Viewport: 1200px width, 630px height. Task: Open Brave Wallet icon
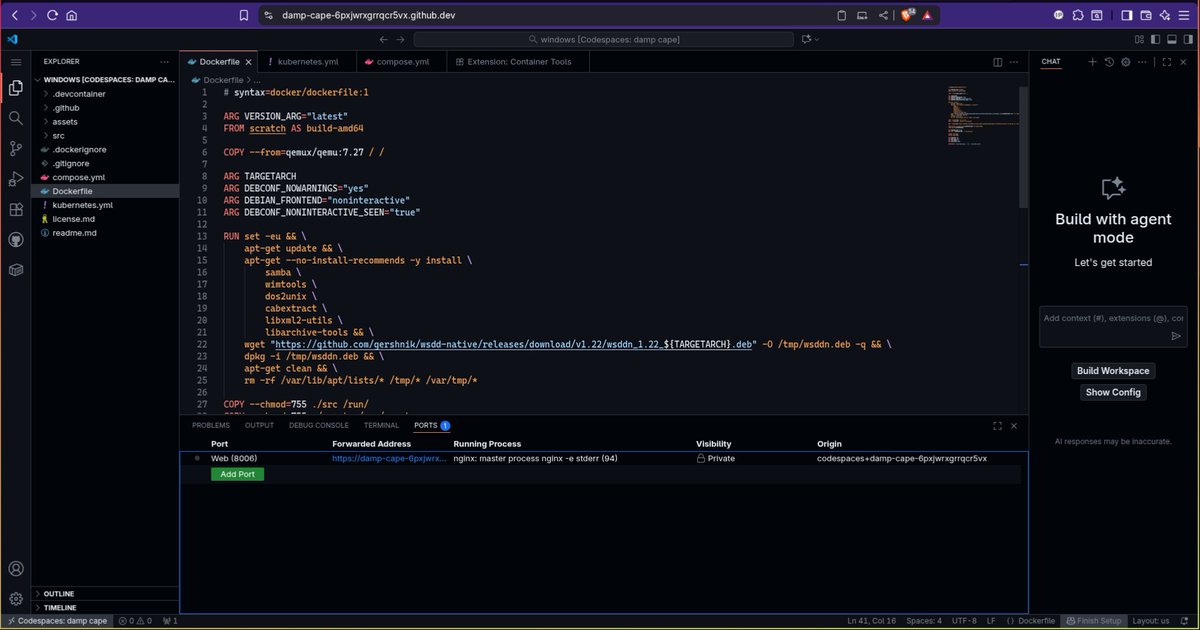1145,15
